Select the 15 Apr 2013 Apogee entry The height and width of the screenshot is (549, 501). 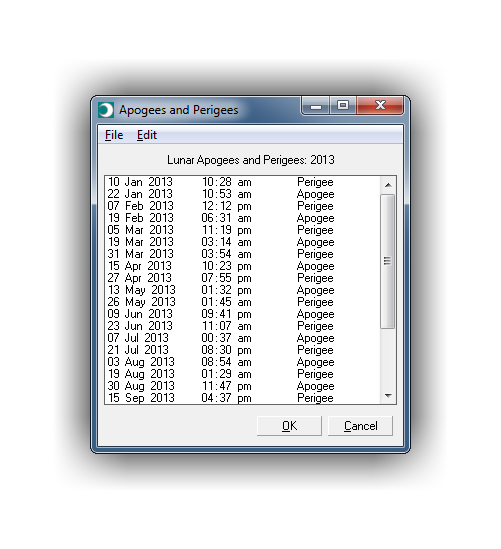242,266
